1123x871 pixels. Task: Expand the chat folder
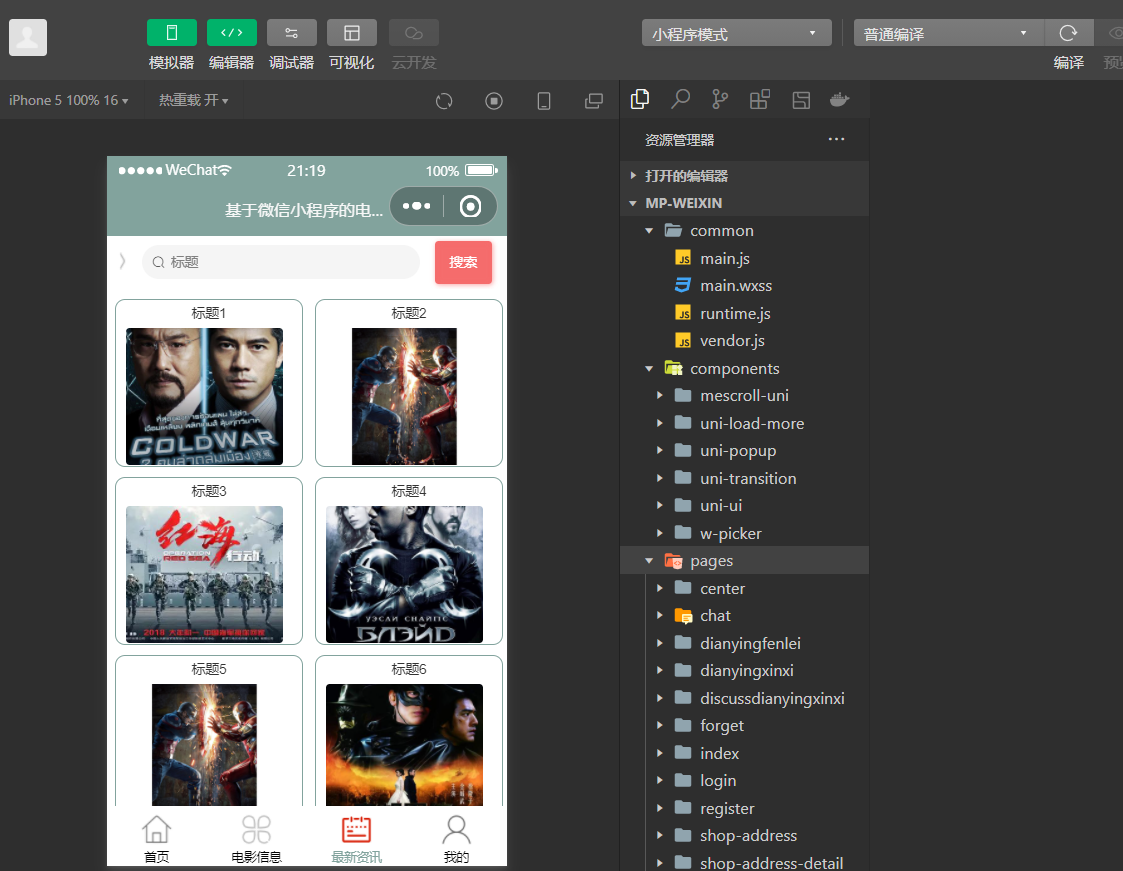[x=745, y=615]
